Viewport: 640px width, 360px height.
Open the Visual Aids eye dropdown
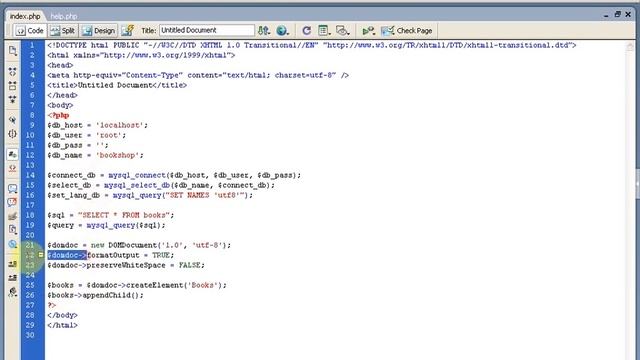(x=342, y=31)
